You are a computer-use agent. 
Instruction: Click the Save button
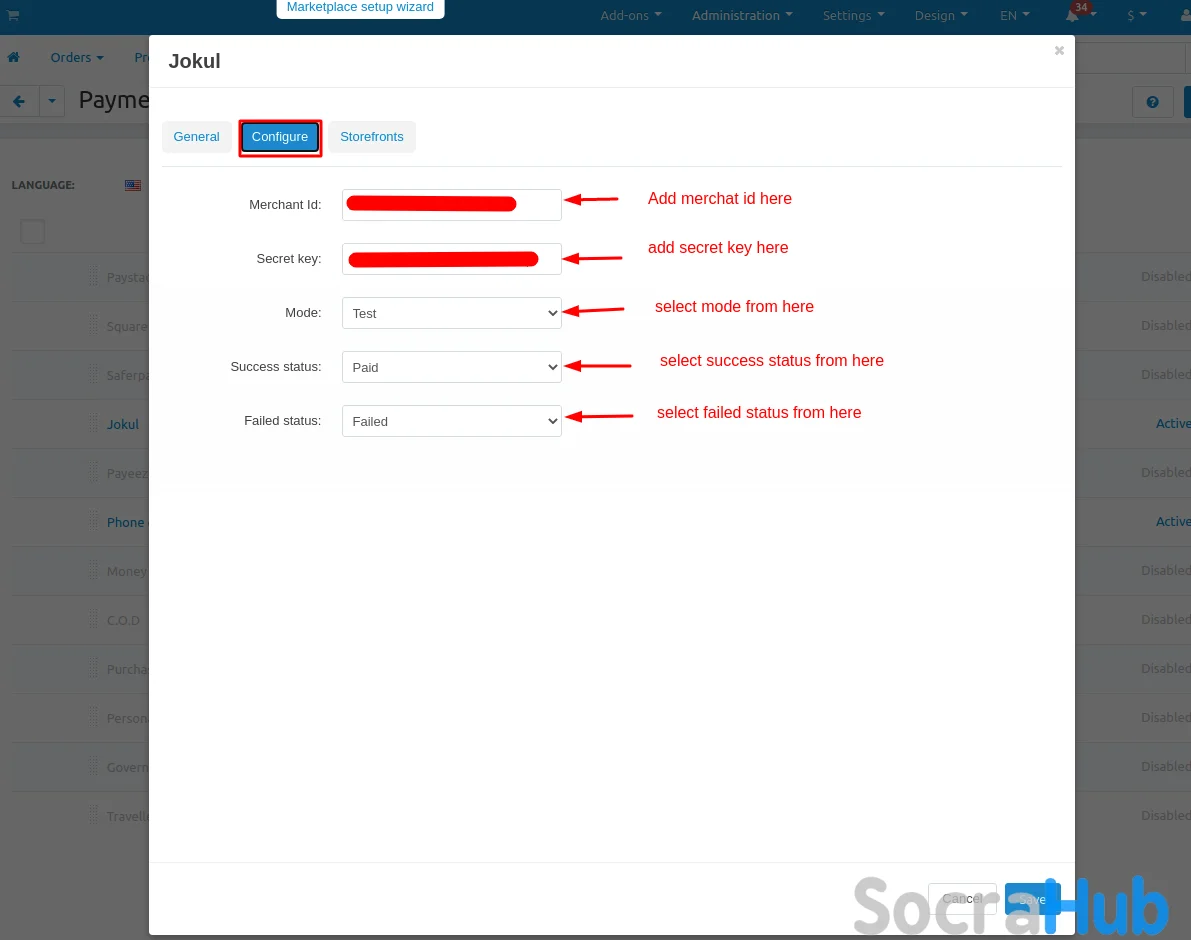[1031, 899]
